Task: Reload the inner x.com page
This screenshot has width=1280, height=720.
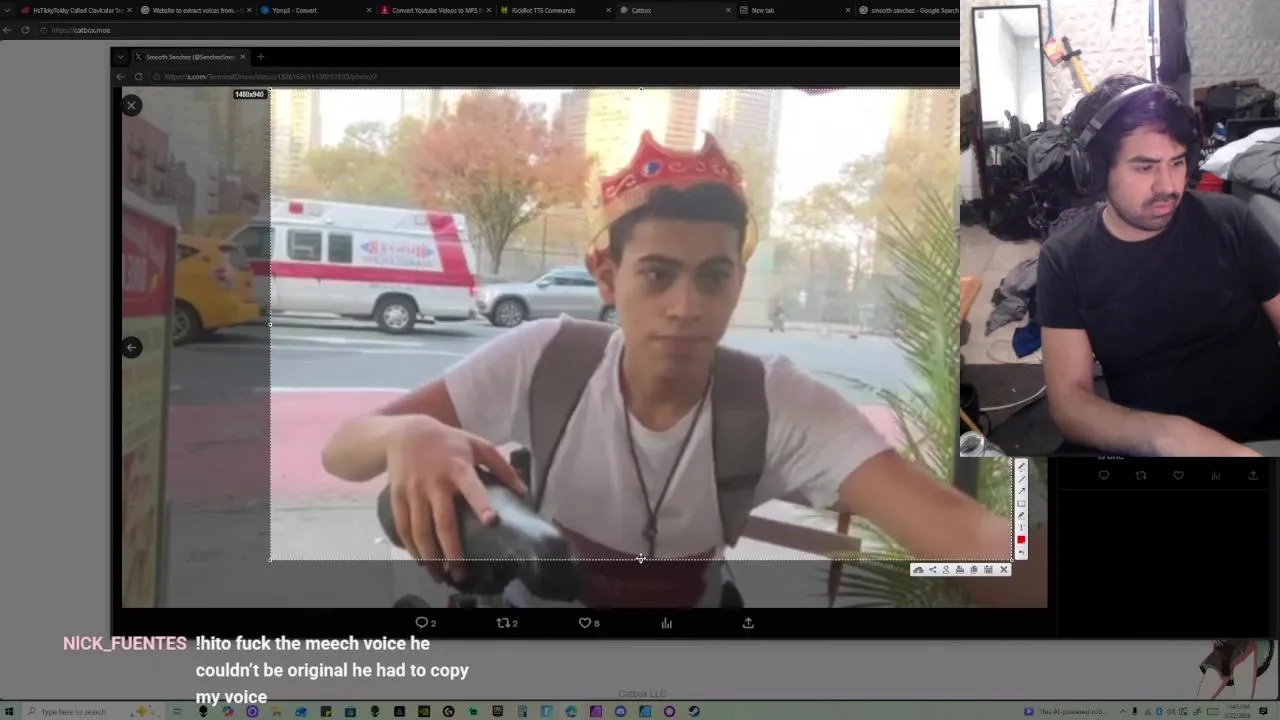Action: pyautogui.click(x=138, y=77)
